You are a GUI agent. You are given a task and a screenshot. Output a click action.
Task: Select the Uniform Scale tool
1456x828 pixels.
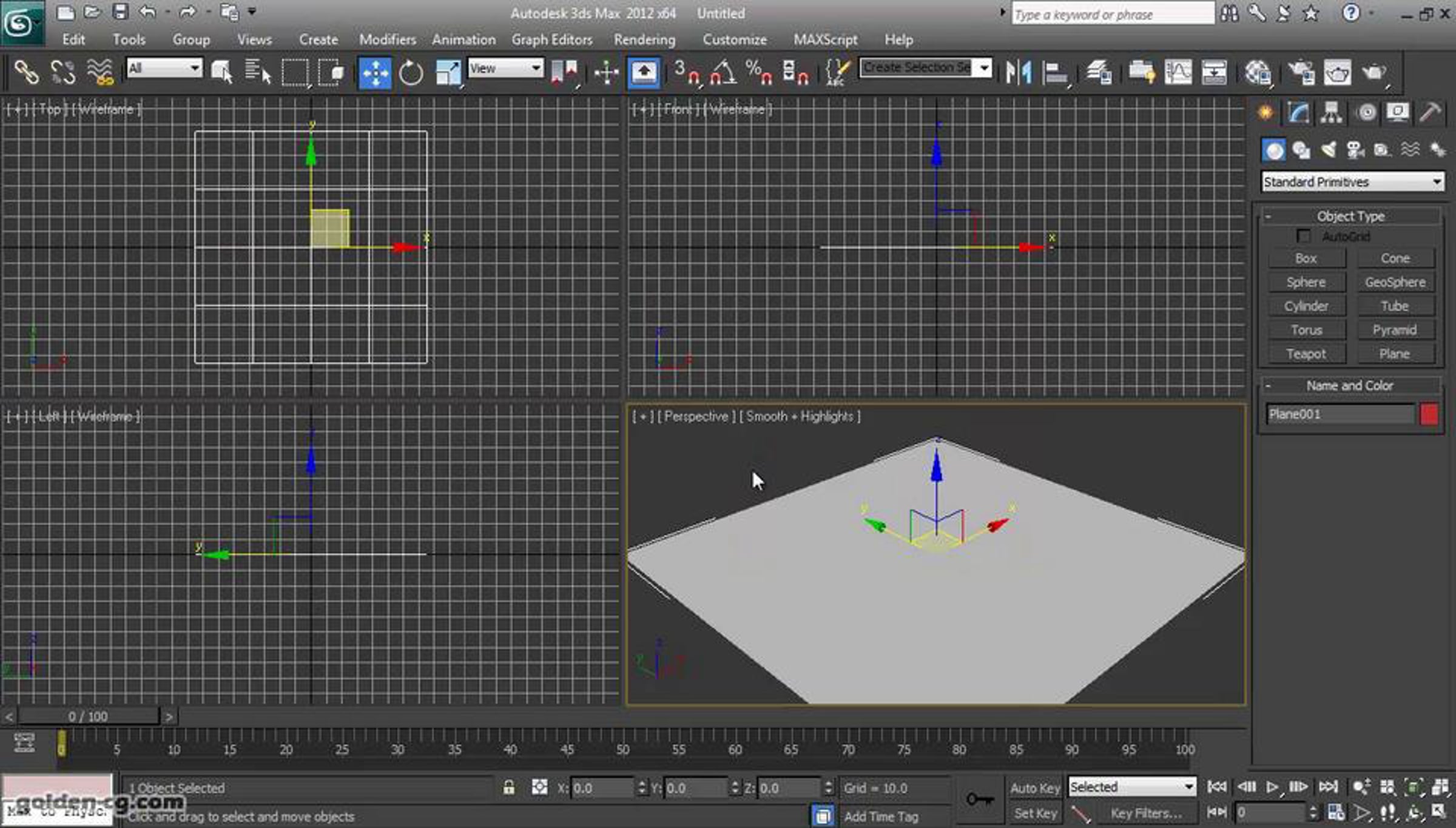point(448,73)
